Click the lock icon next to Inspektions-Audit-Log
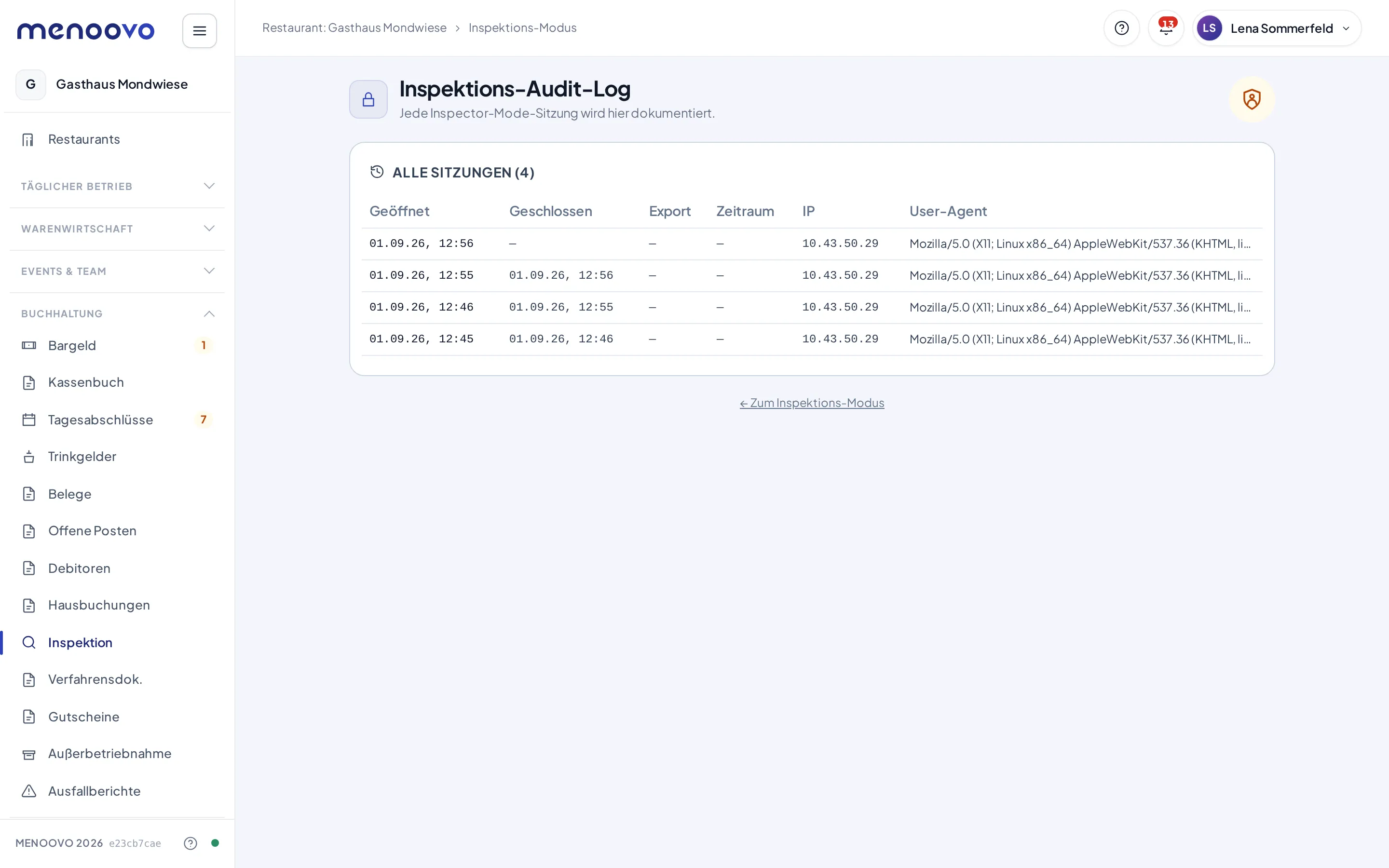Image resolution: width=1389 pixels, height=868 pixels. tap(368, 99)
